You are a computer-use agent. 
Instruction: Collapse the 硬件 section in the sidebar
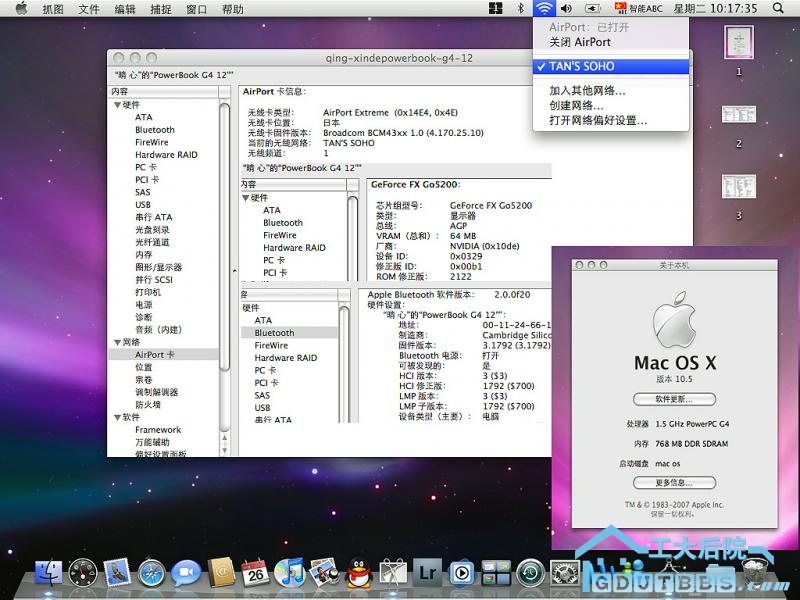(117, 105)
